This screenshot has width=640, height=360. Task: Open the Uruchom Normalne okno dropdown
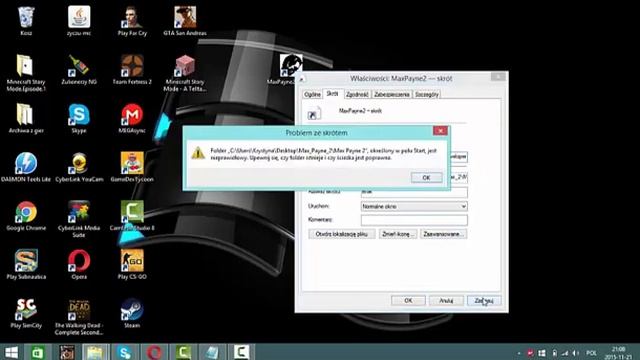pos(414,207)
